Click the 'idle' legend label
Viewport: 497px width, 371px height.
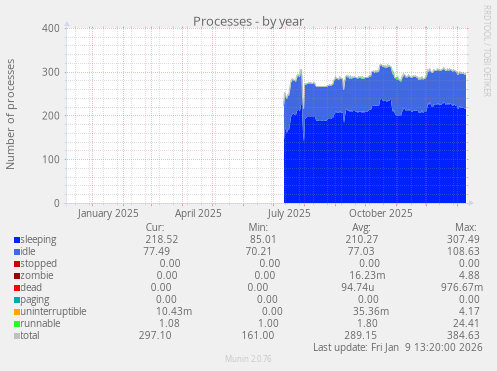coord(28,251)
